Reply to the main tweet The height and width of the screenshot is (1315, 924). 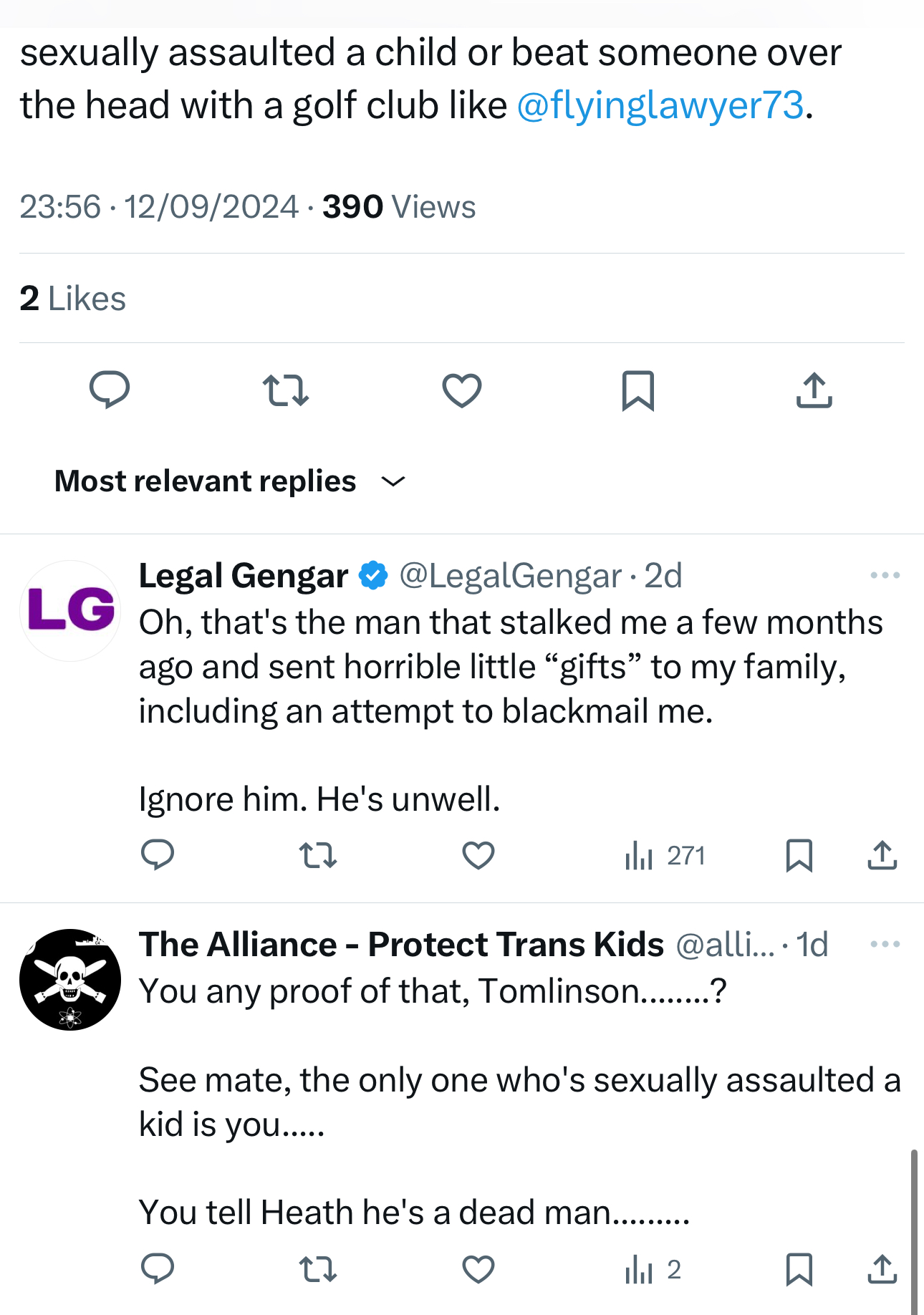tap(110, 390)
